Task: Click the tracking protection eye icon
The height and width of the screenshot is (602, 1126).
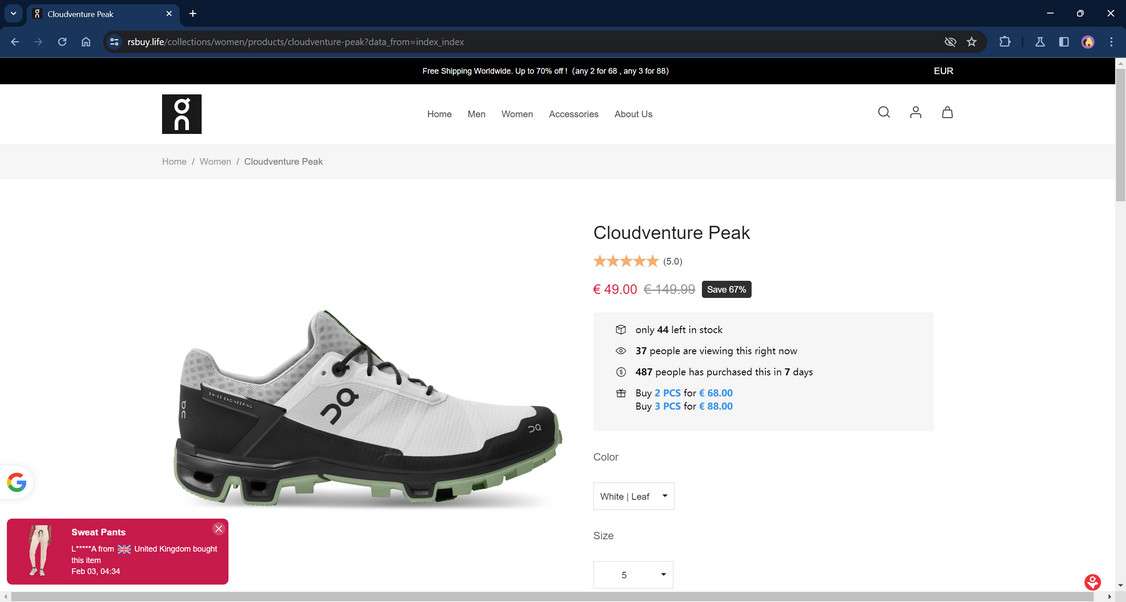Action: point(950,42)
